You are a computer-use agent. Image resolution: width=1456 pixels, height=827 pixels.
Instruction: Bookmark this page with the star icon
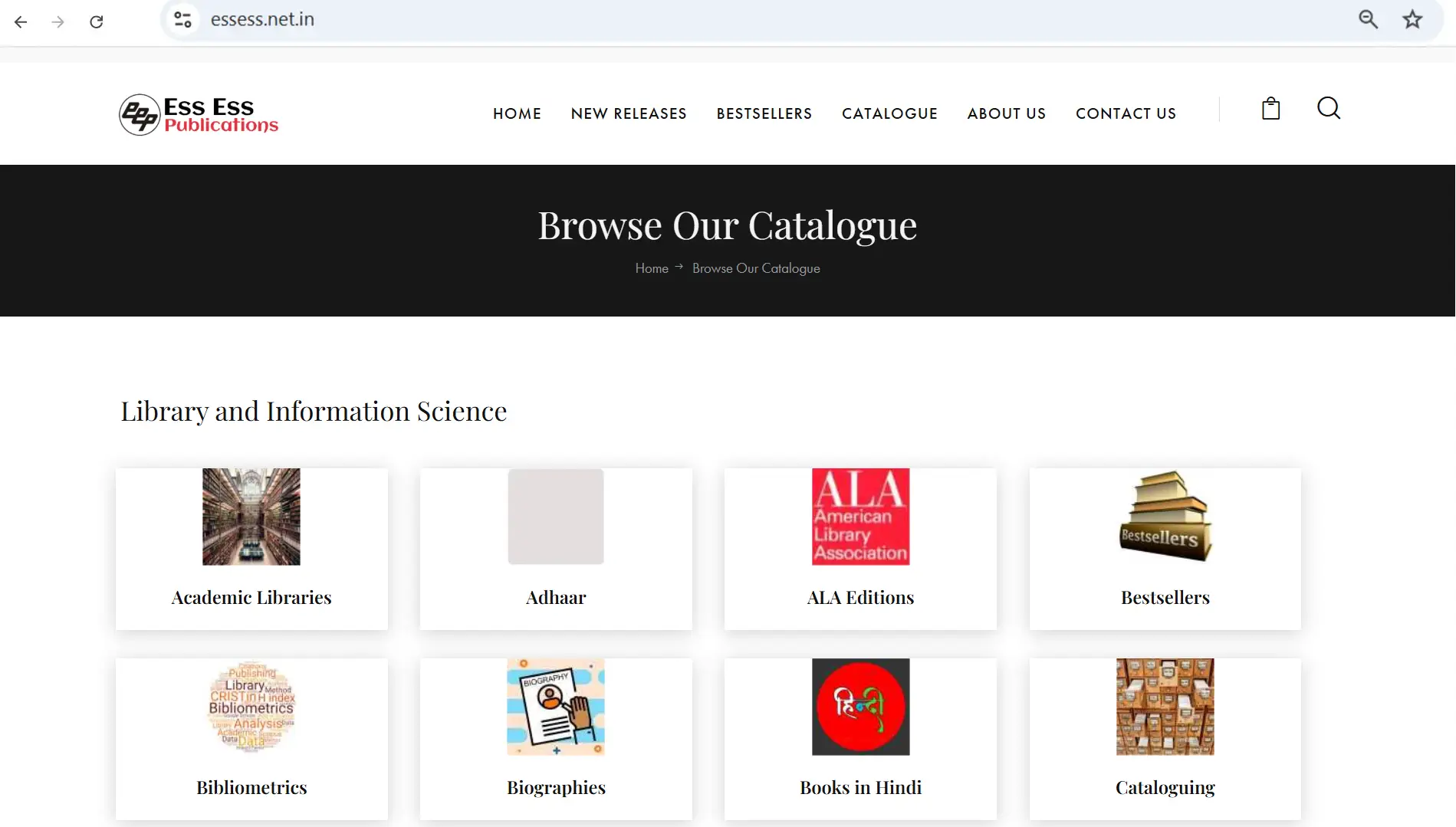pos(1412,19)
